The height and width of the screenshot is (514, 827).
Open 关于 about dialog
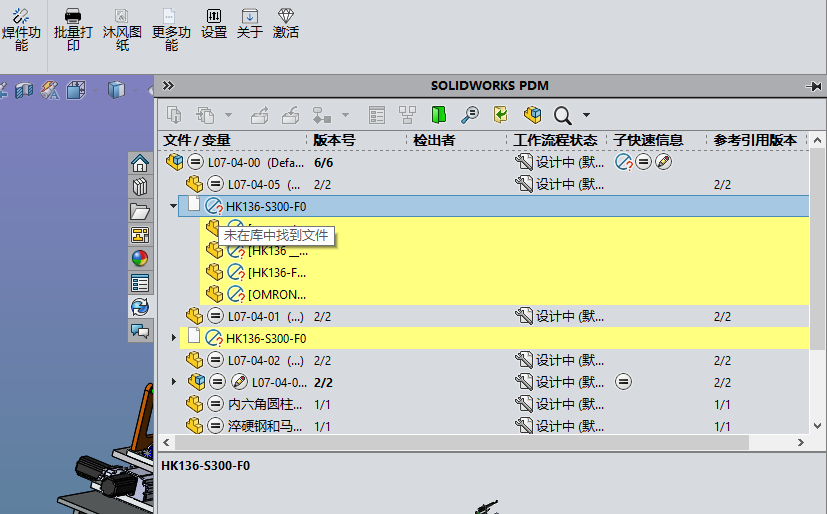249,24
